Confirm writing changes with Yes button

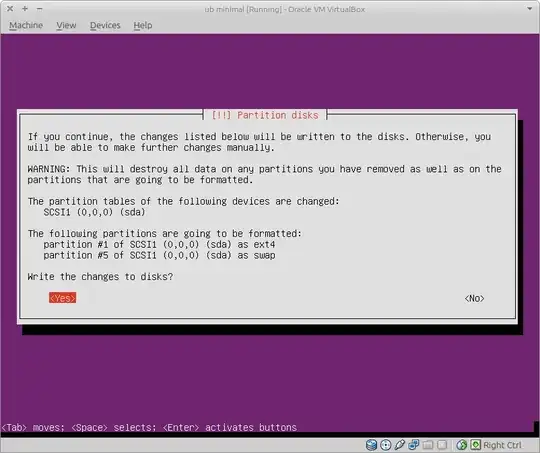click(x=62, y=298)
